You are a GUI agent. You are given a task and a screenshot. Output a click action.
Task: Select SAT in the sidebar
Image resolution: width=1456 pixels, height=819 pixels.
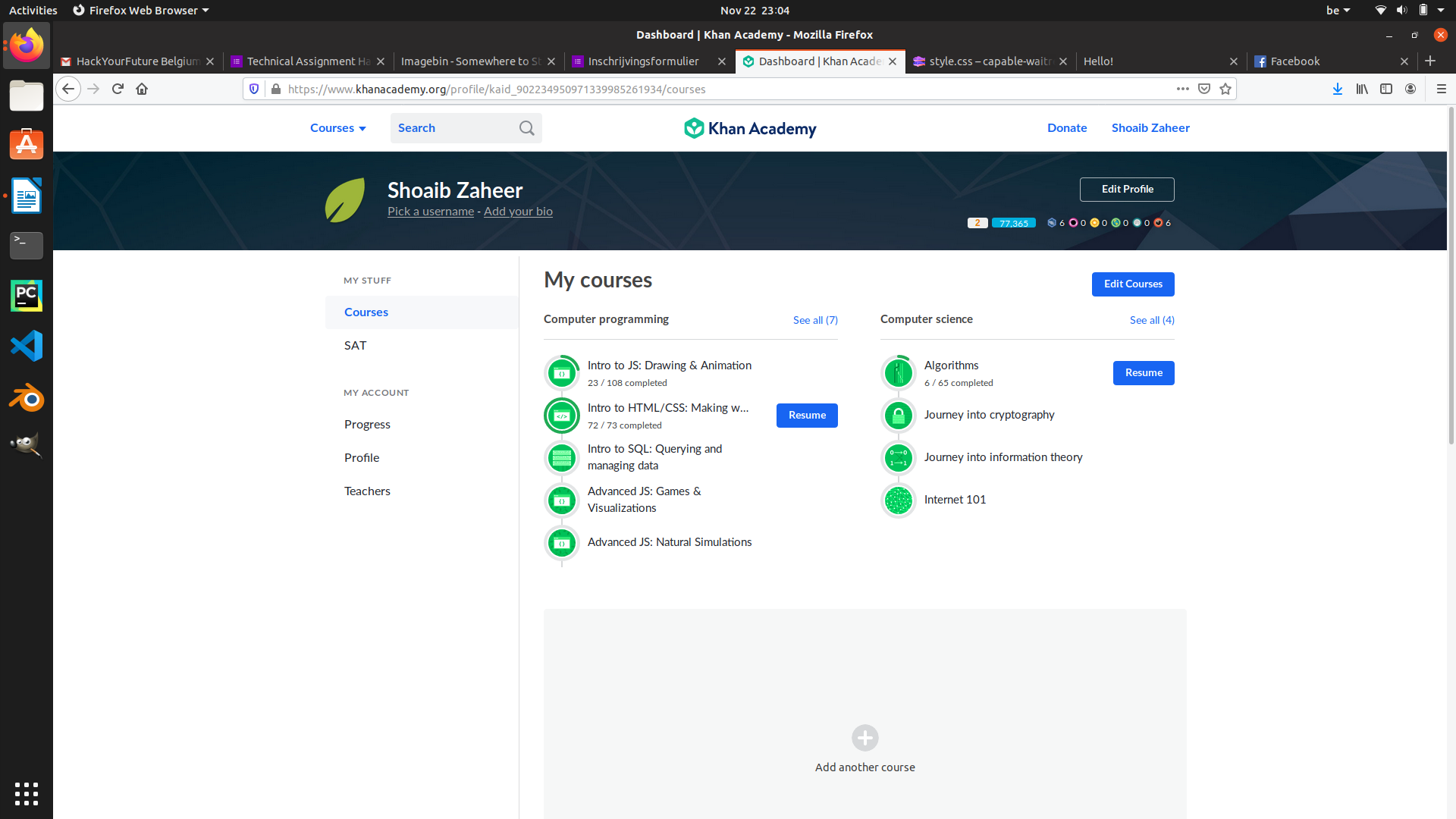coord(422,346)
